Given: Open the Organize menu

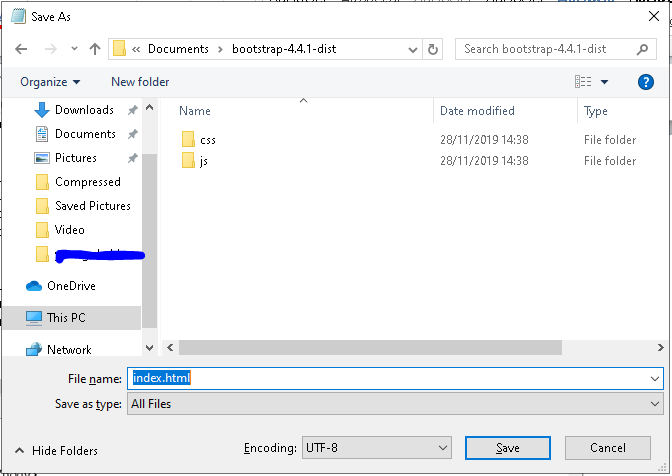Looking at the screenshot, I should [50, 82].
